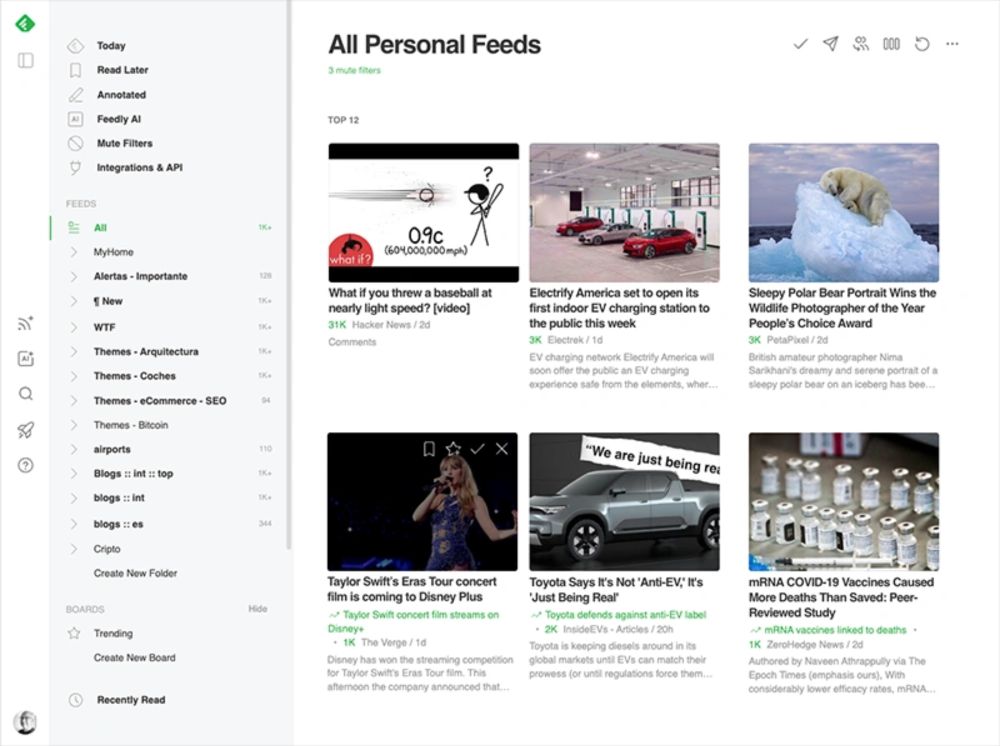The width and height of the screenshot is (1000, 746).
Task: Open the search magnifier icon
Action: click(26, 393)
